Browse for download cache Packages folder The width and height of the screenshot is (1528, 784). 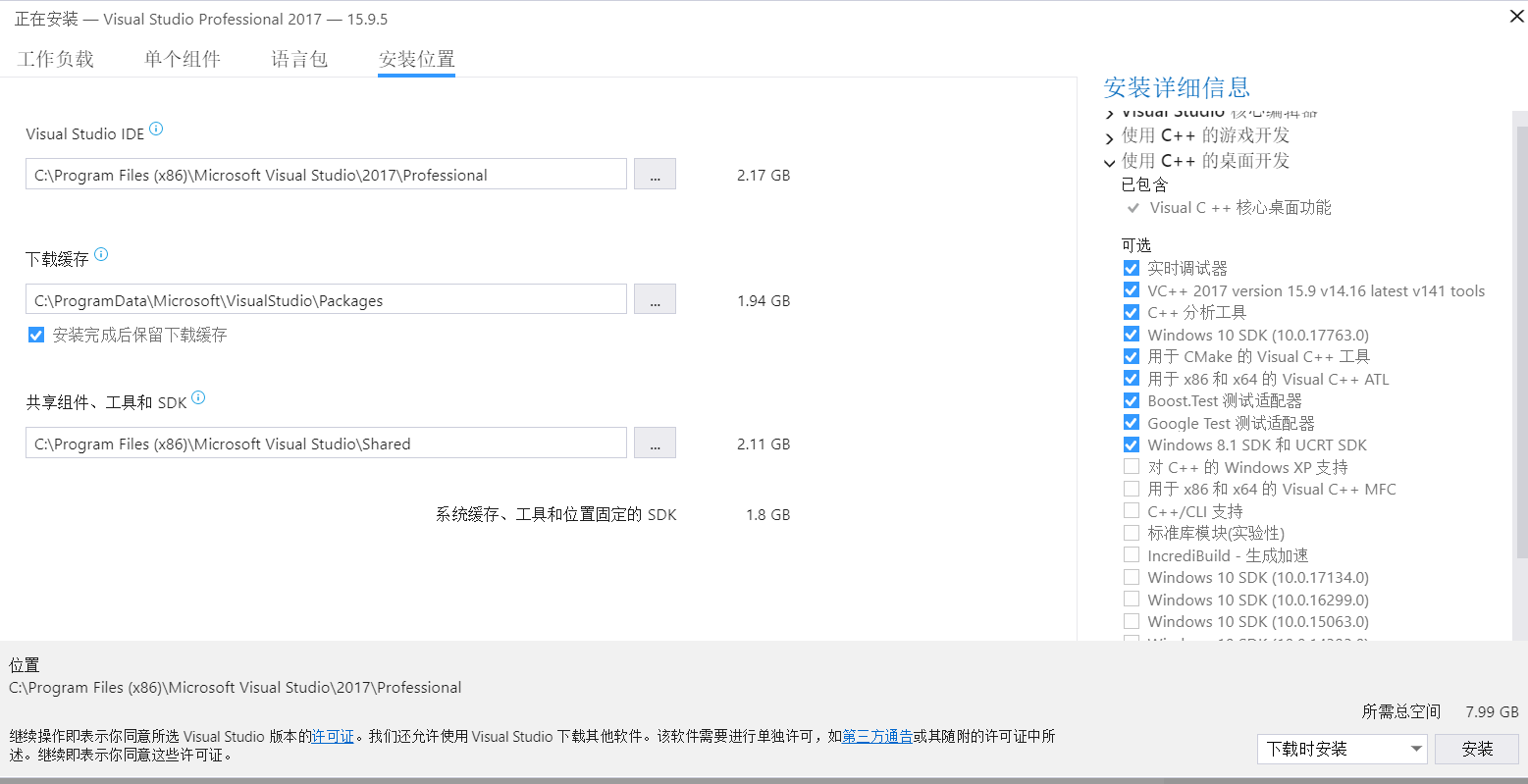[655, 299]
